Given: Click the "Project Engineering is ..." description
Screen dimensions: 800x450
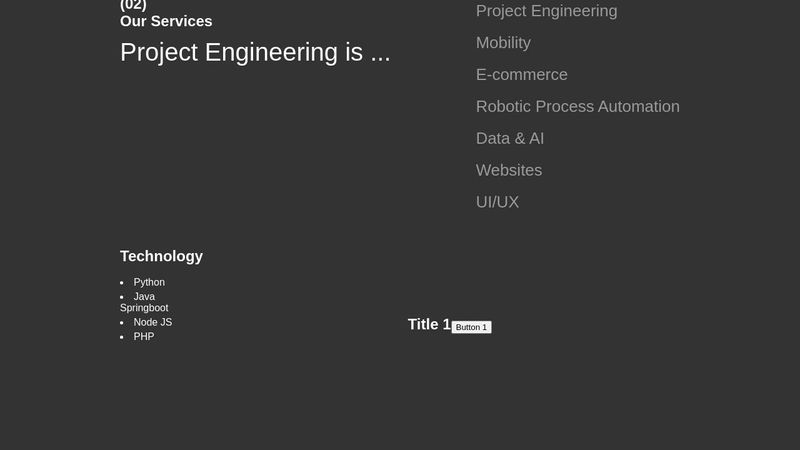Looking at the screenshot, I should tap(255, 53).
